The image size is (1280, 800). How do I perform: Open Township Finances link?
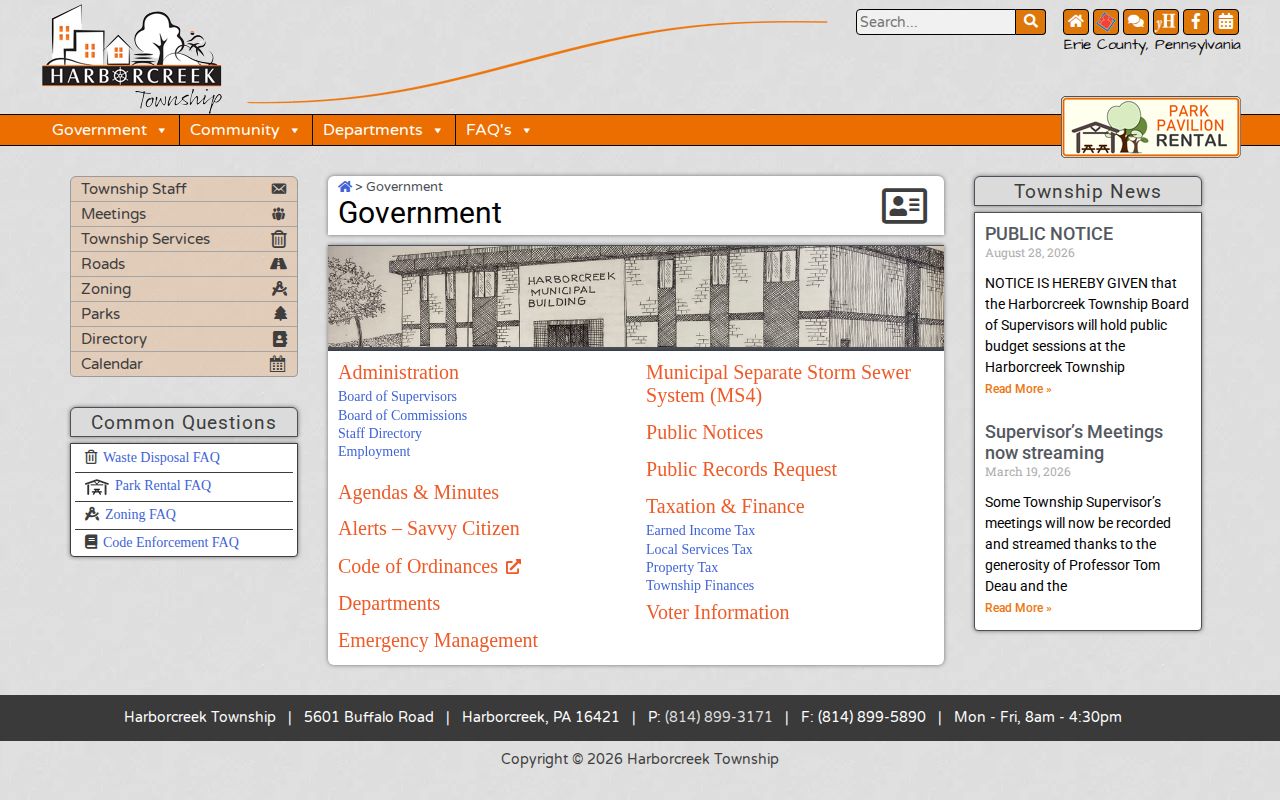pyautogui.click(x=700, y=585)
